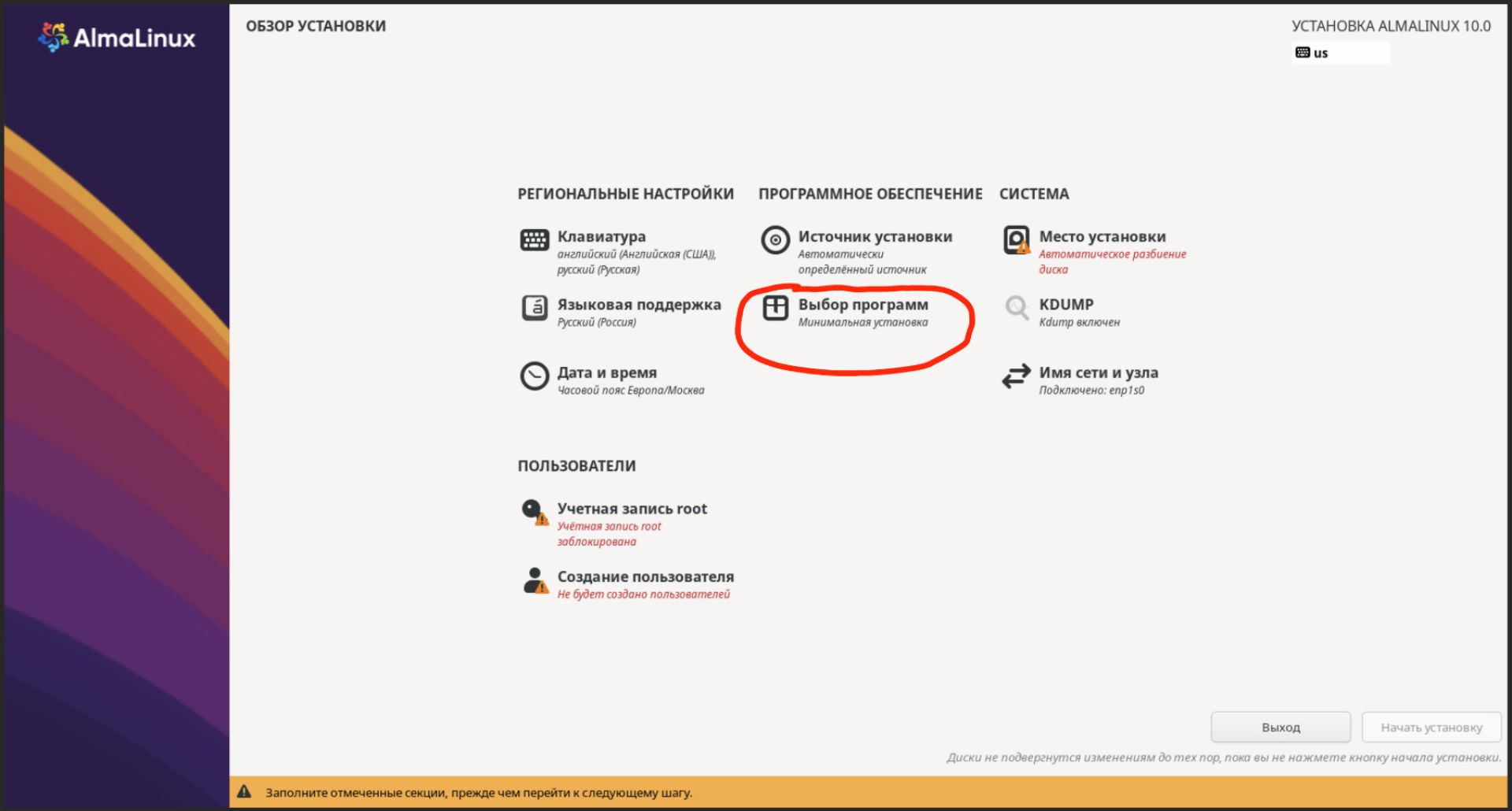Click the package icon for Выбор программ
The height and width of the screenshot is (811, 1512).
775,308
